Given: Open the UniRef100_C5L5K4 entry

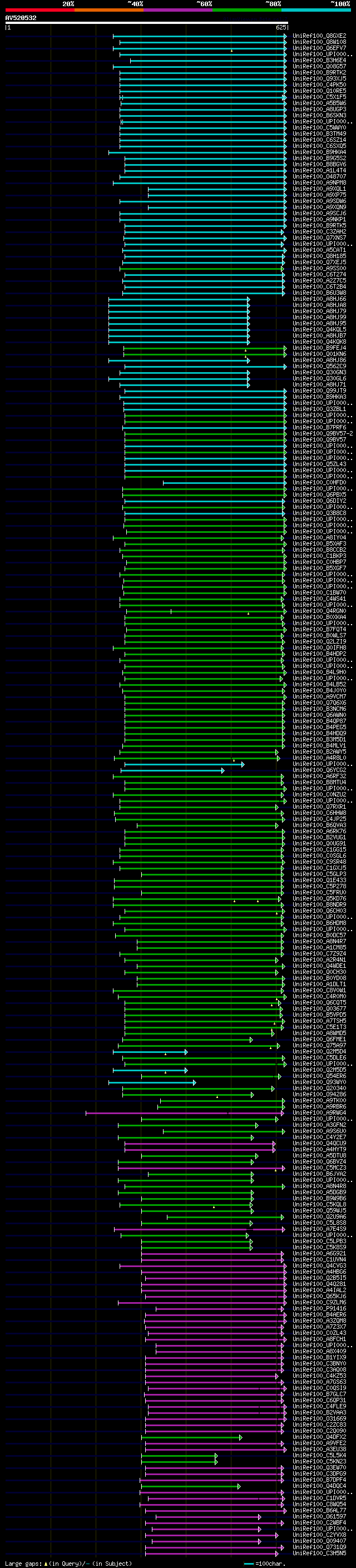Looking at the screenshot, I should (x=319, y=1455).
